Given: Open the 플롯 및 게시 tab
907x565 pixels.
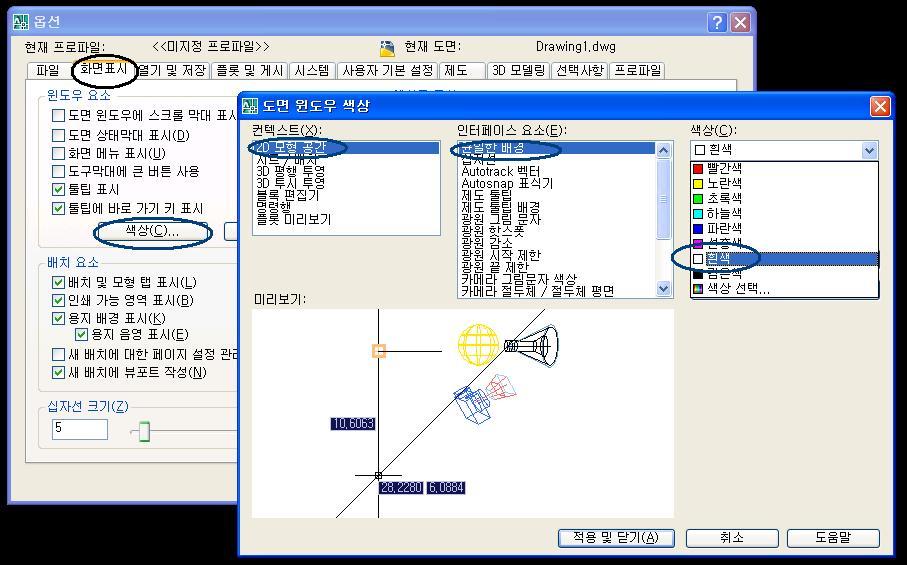Looking at the screenshot, I should pyautogui.click(x=250, y=71).
